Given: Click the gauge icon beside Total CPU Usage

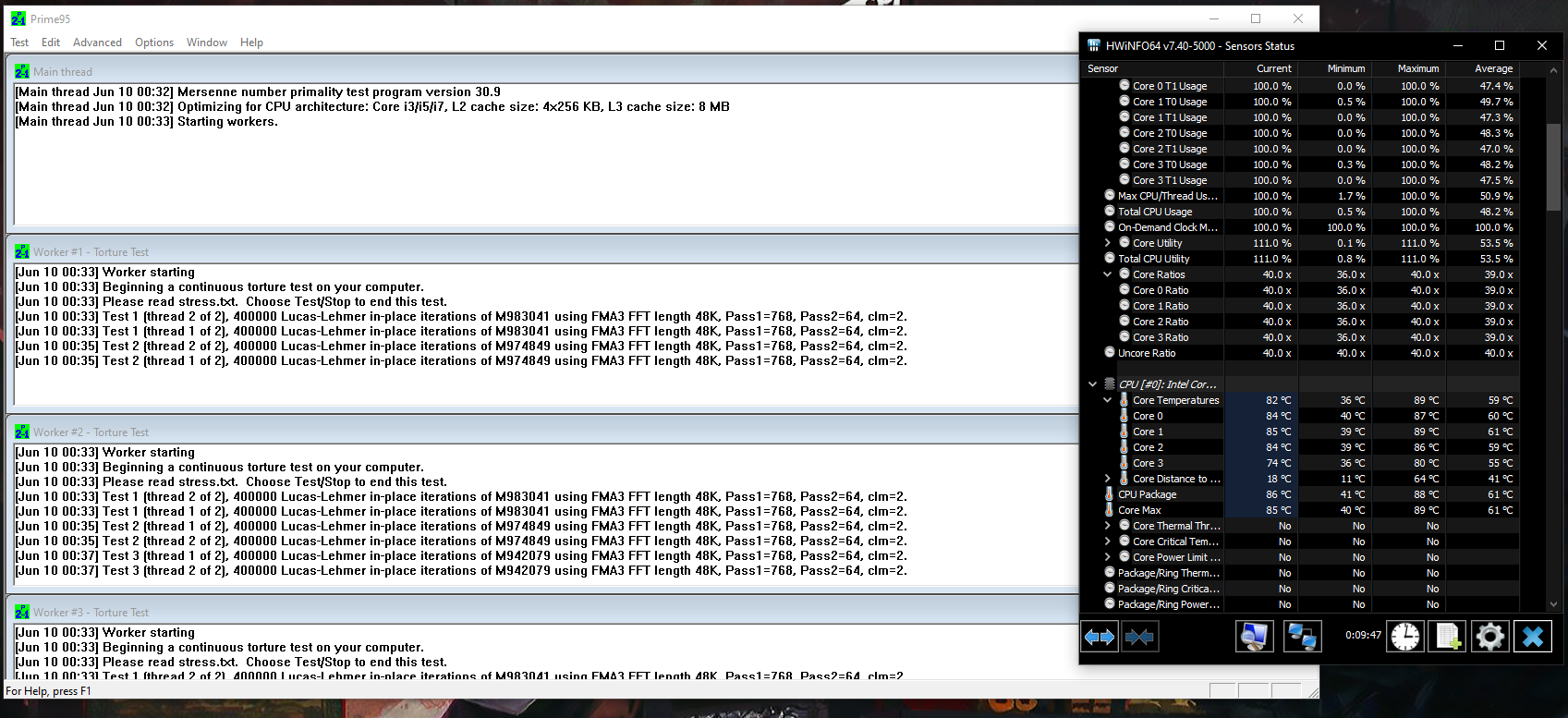Looking at the screenshot, I should (x=1110, y=211).
